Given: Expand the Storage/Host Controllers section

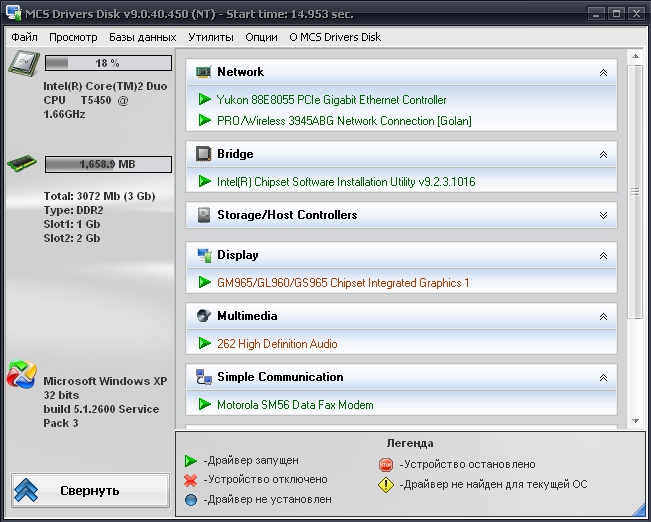Looking at the screenshot, I should pos(602,215).
